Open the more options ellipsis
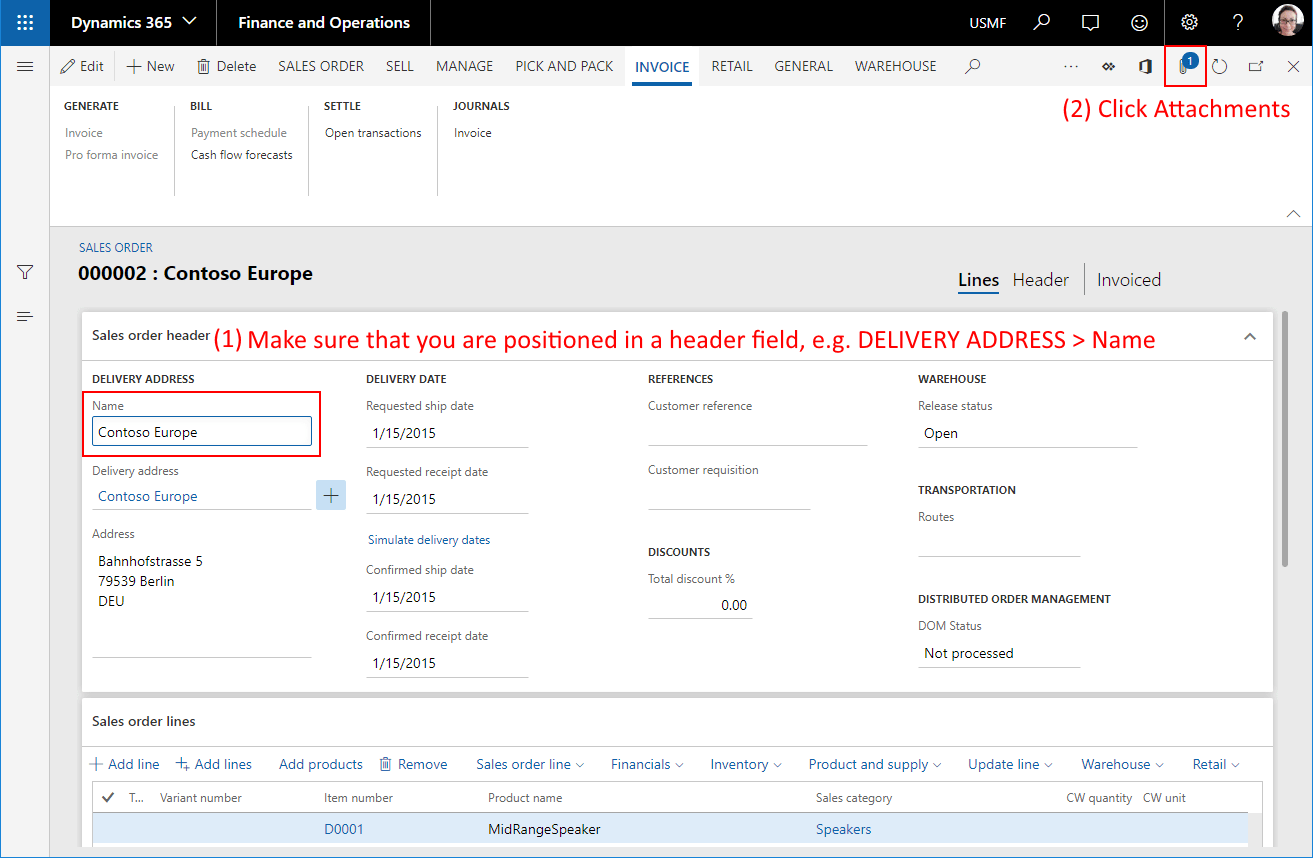 coord(1071,66)
